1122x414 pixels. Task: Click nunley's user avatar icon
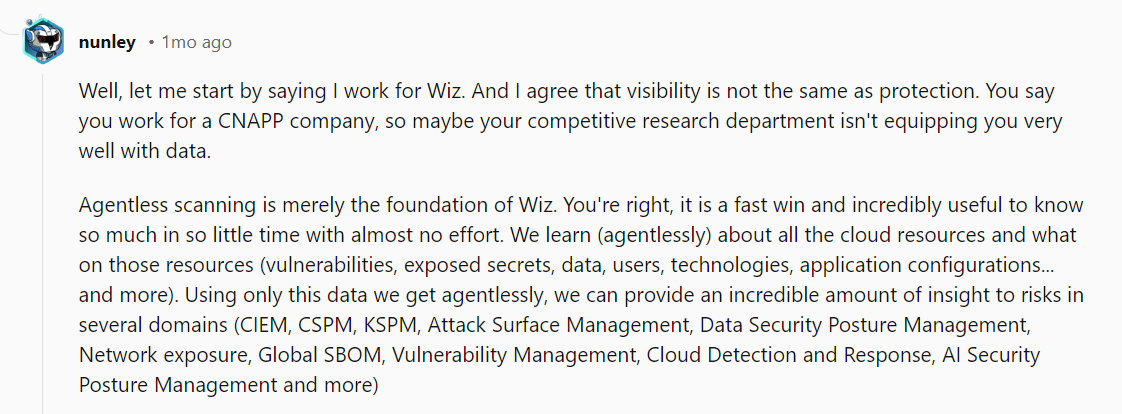(43, 42)
